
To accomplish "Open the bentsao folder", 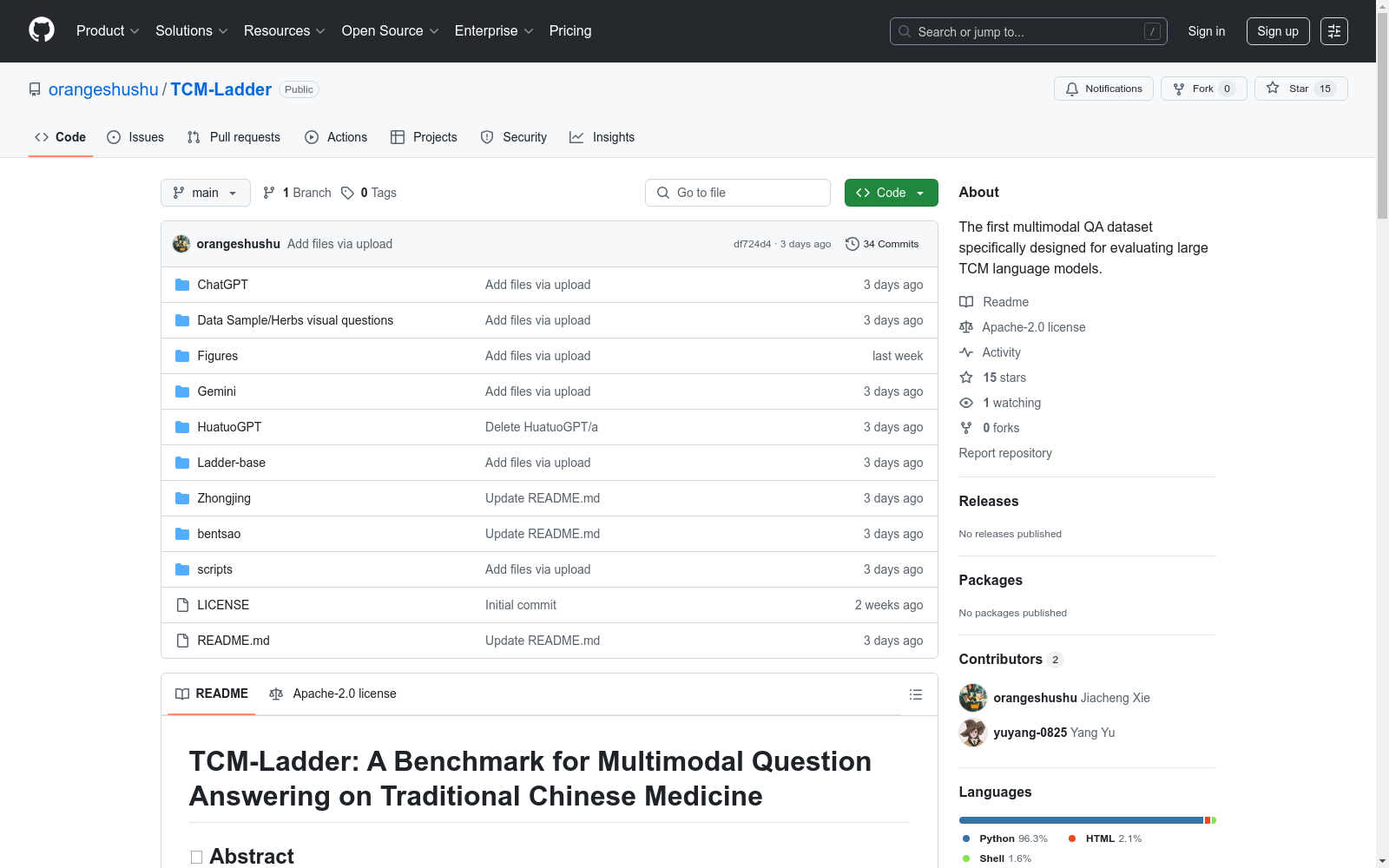I will click(219, 534).
